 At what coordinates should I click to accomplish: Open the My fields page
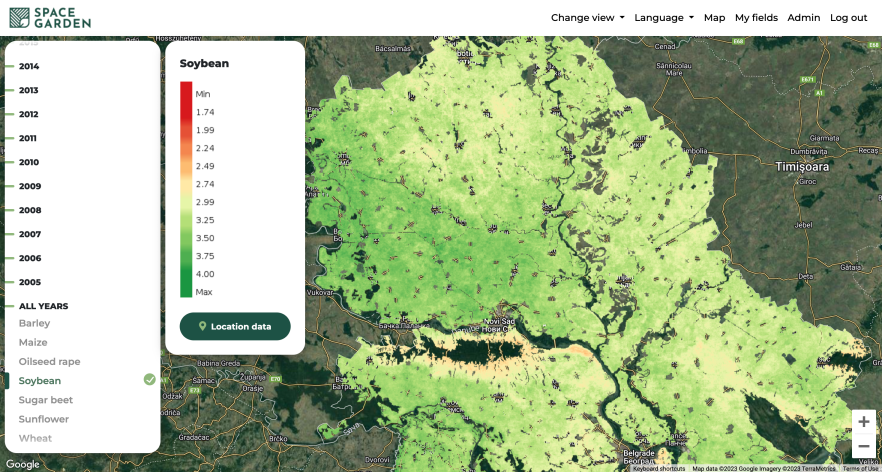pyautogui.click(x=756, y=18)
